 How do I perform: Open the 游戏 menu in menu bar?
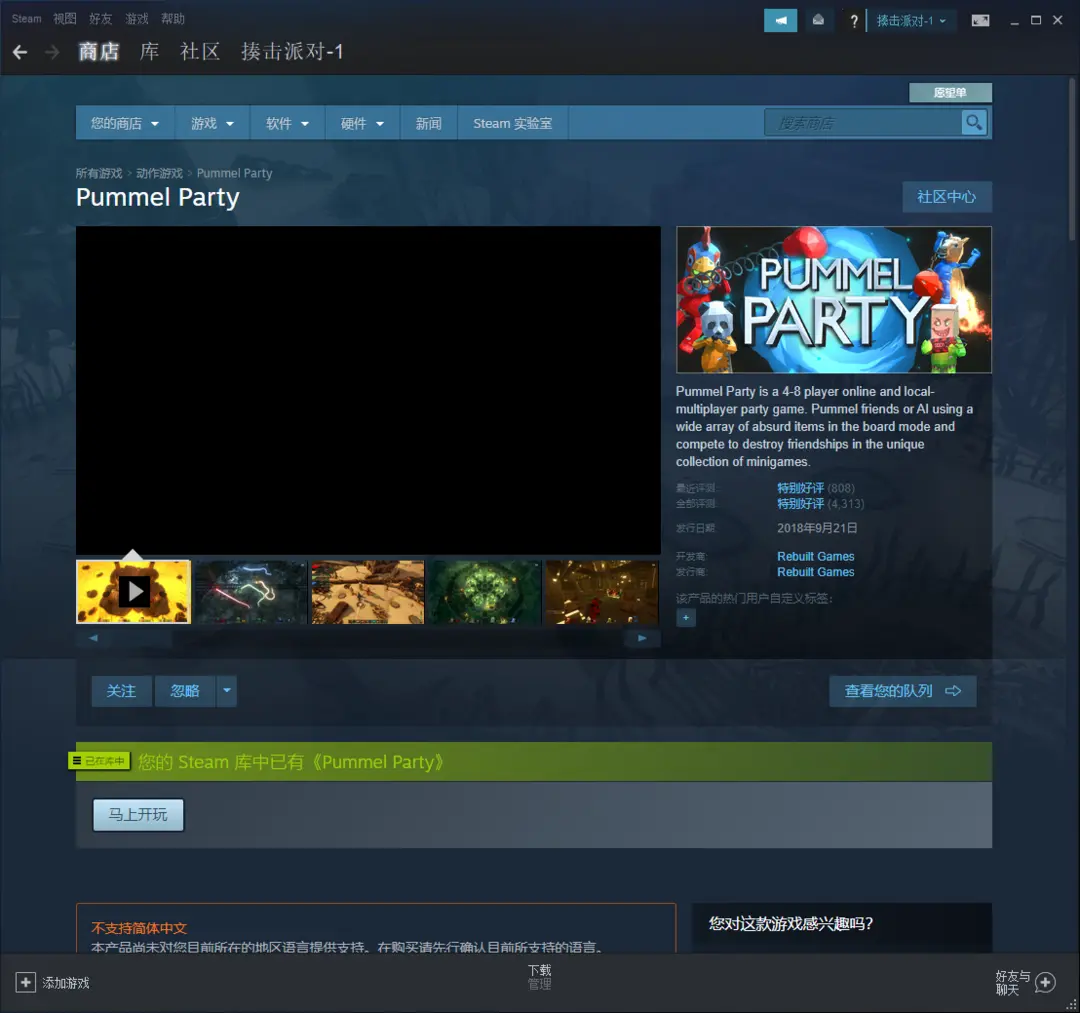tap(136, 19)
